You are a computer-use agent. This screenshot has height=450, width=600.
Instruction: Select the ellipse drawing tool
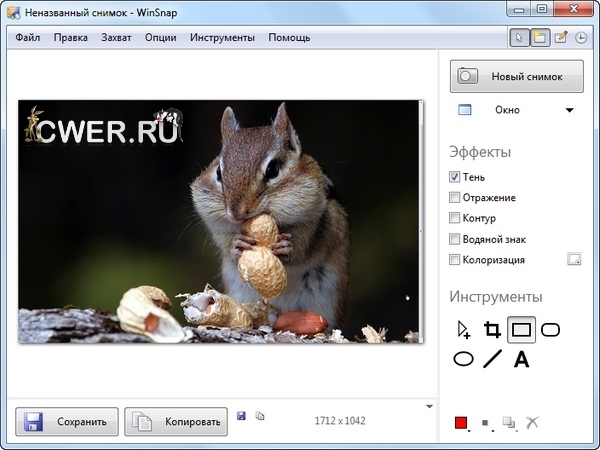pyautogui.click(x=463, y=360)
